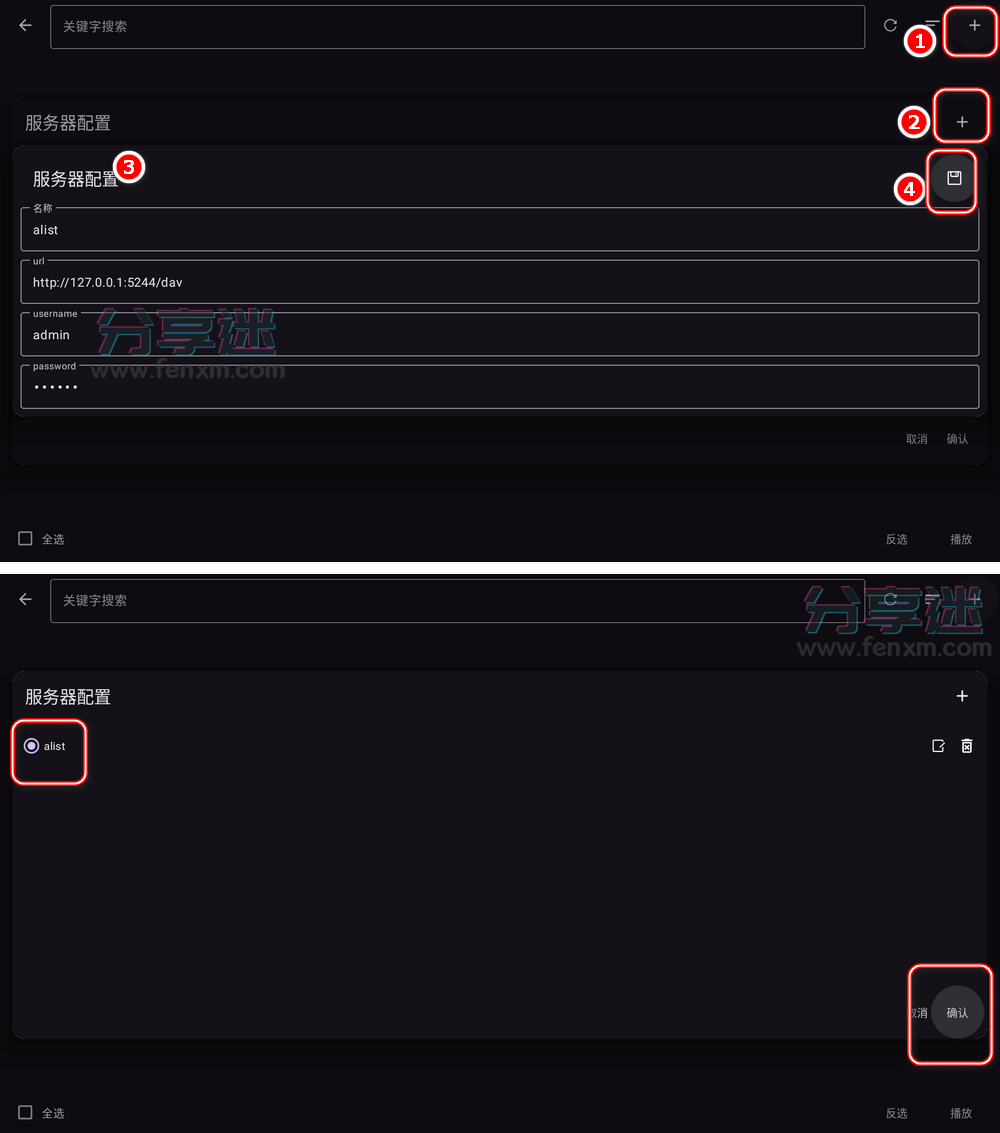This screenshot has height=1133, width=1000.
Task: Click the password input field
Action: click(x=499, y=387)
